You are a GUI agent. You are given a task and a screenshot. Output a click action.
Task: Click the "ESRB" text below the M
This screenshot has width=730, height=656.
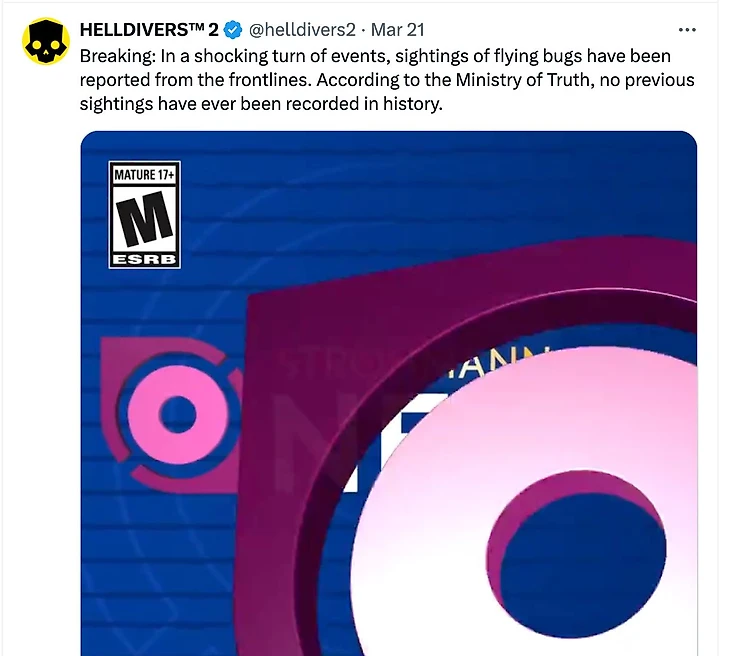(x=144, y=259)
